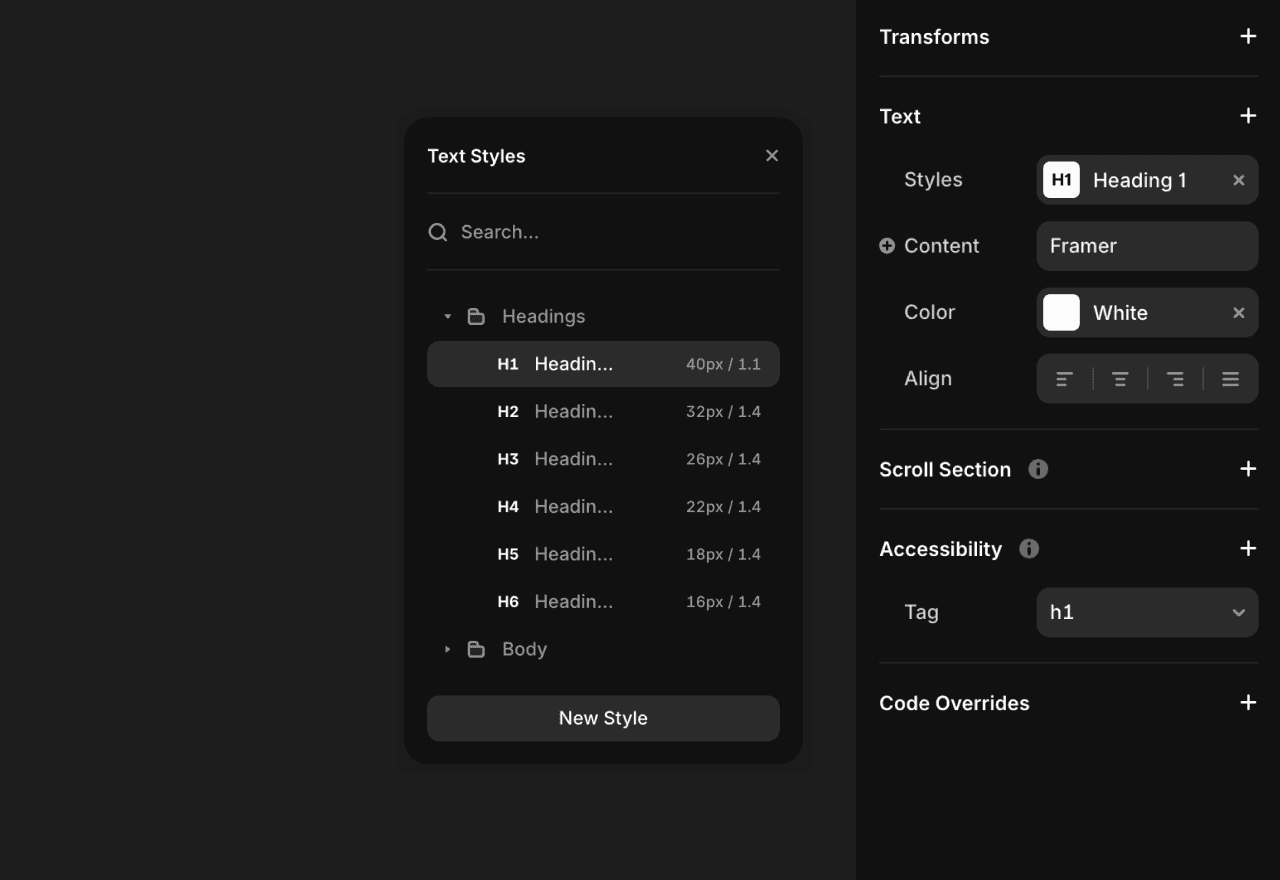Screen dimensions: 1280x880
Task: Set text alignment to justify
Action: pyautogui.click(x=1231, y=379)
